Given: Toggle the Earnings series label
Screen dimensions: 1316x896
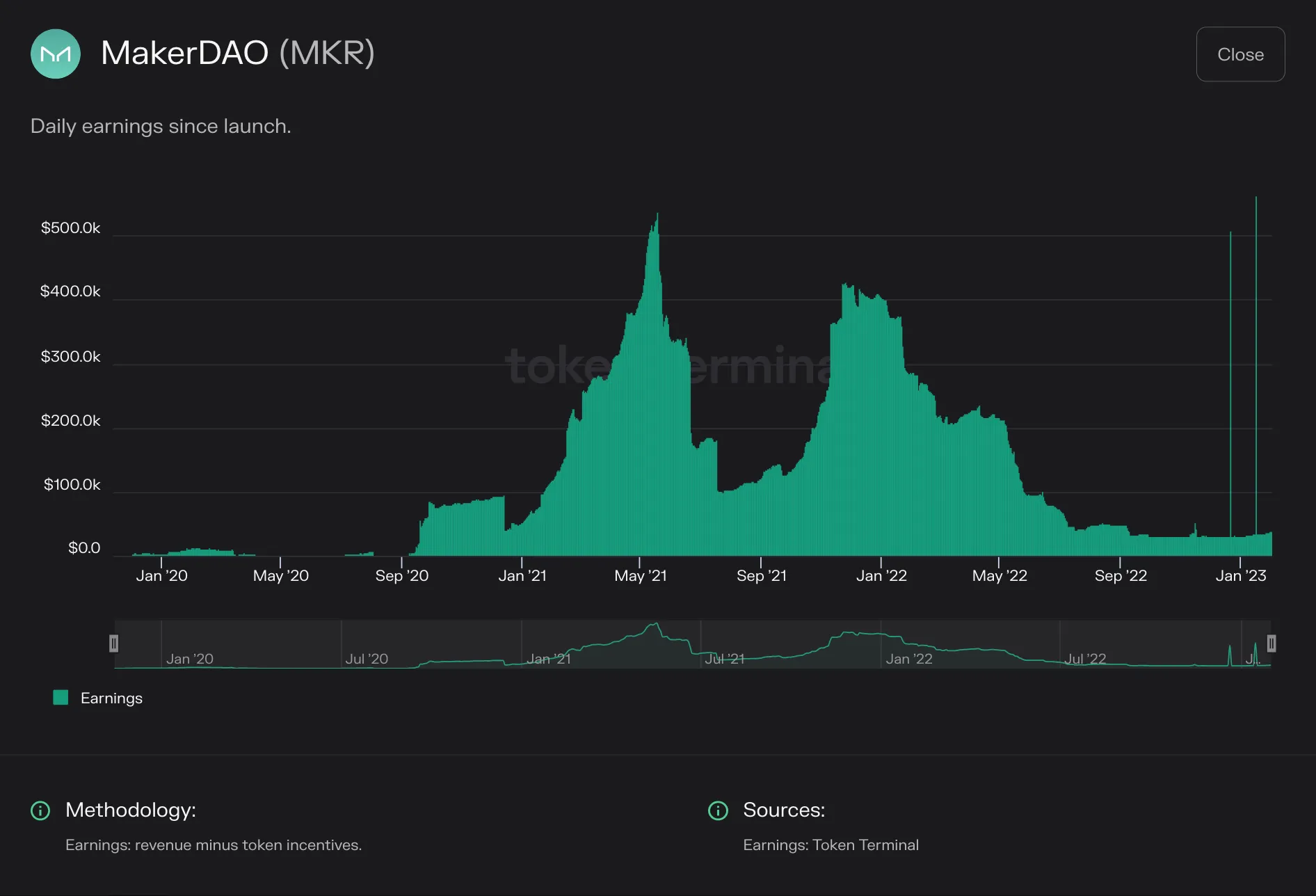Looking at the screenshot, I should (x=111, y=698).
